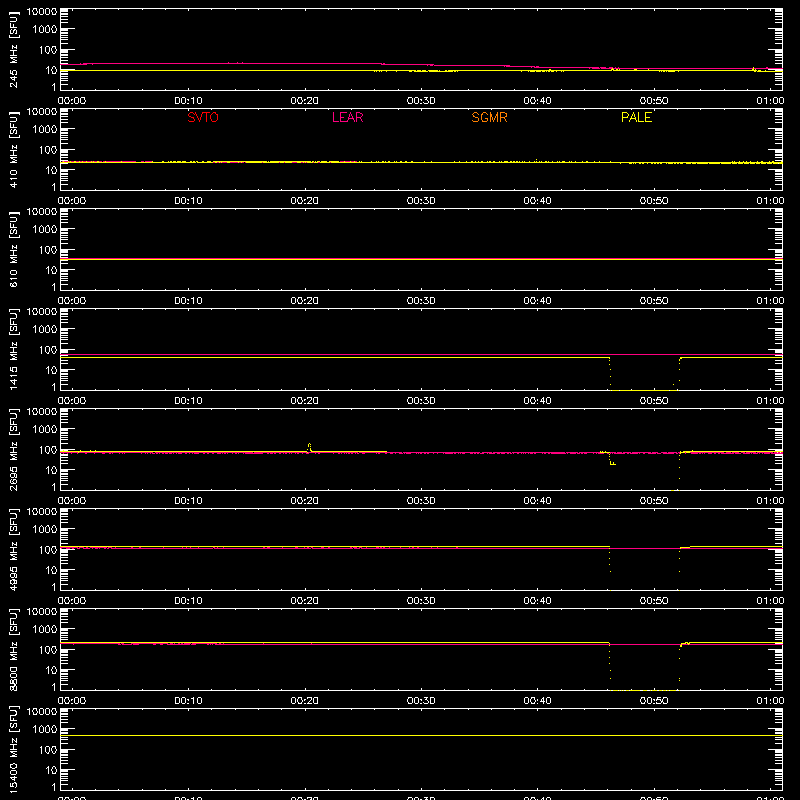Click the 00:10 time label below 410 MHz plot
Screen dimensions: 800x800
point(188,201)
